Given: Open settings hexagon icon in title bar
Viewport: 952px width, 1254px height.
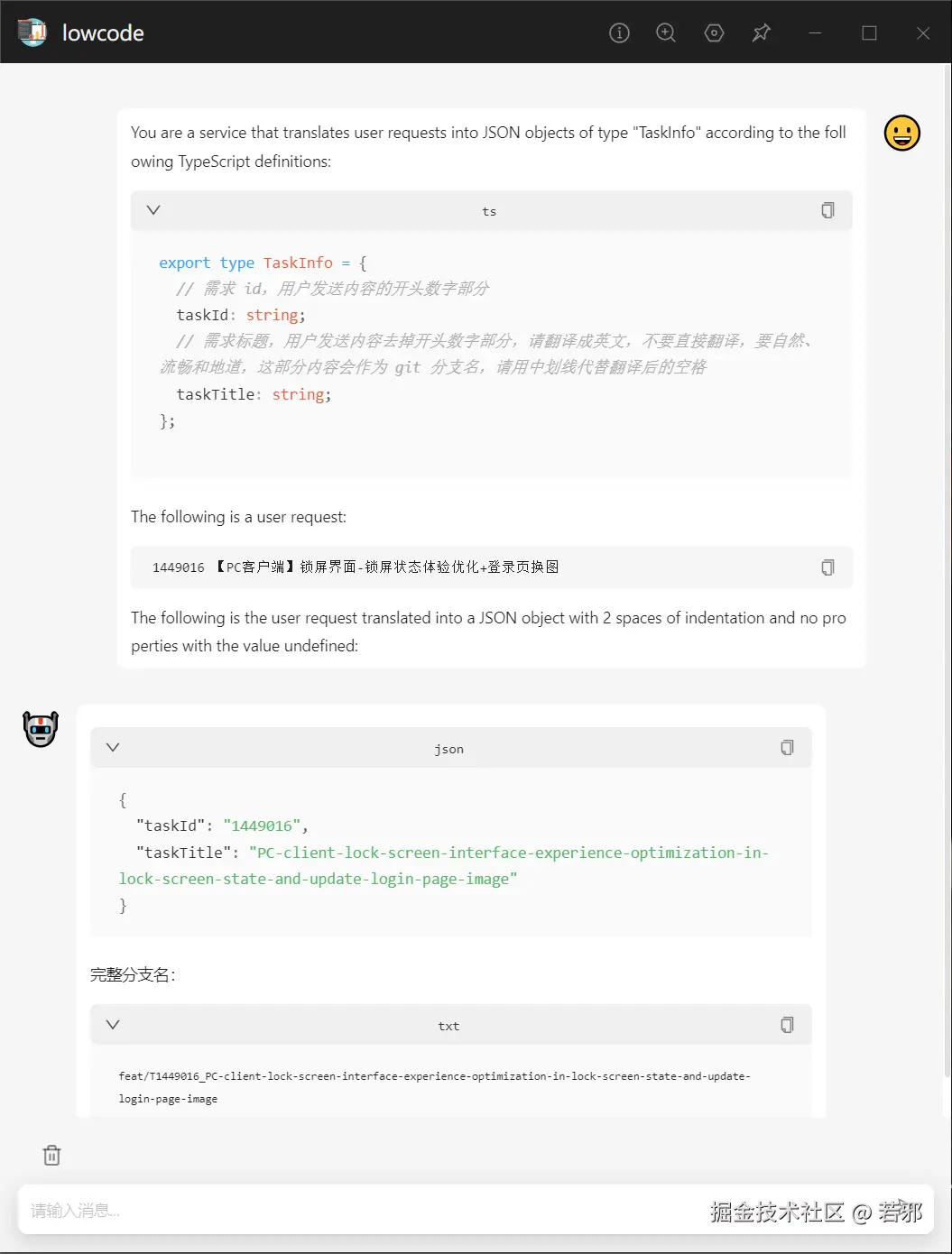Looking at the screenshot, I should [714, 33].
